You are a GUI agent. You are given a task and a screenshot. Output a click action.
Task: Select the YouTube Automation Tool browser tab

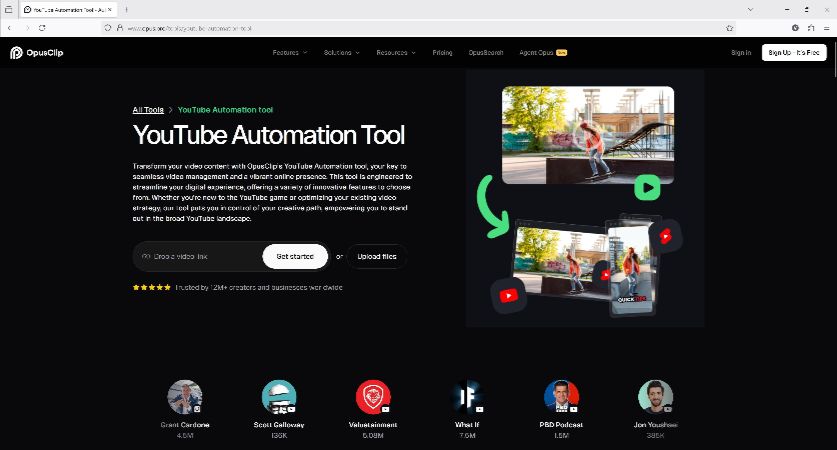pyautogui.click(x=69, y=10)
